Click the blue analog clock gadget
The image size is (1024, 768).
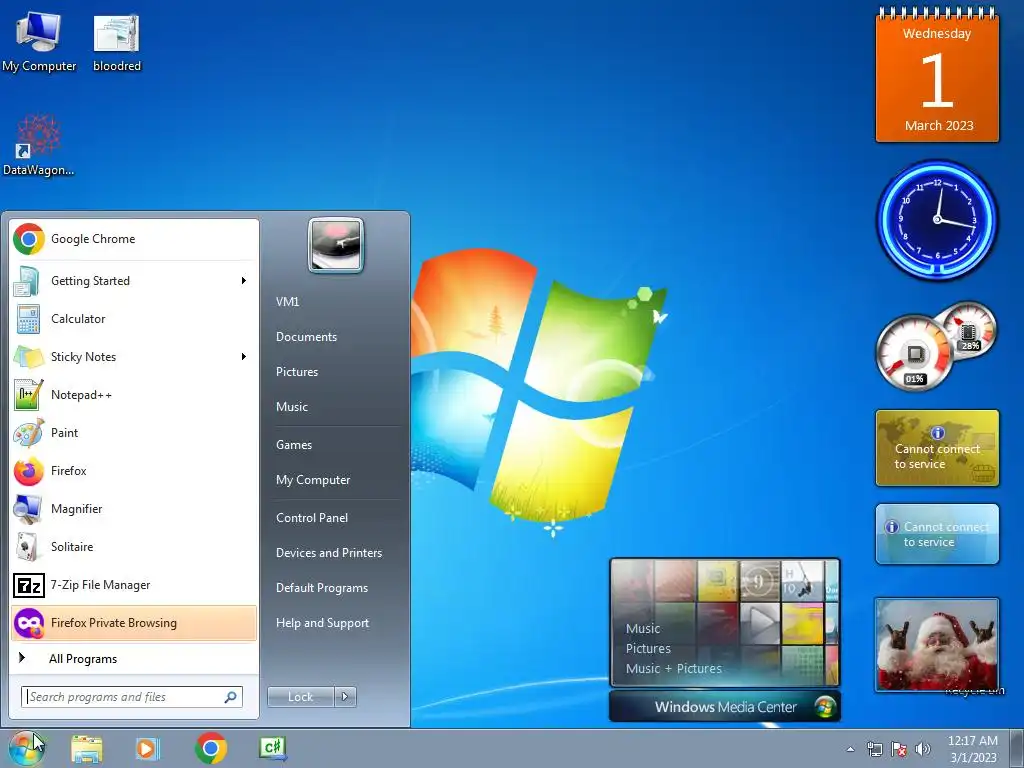click(937, 220)
